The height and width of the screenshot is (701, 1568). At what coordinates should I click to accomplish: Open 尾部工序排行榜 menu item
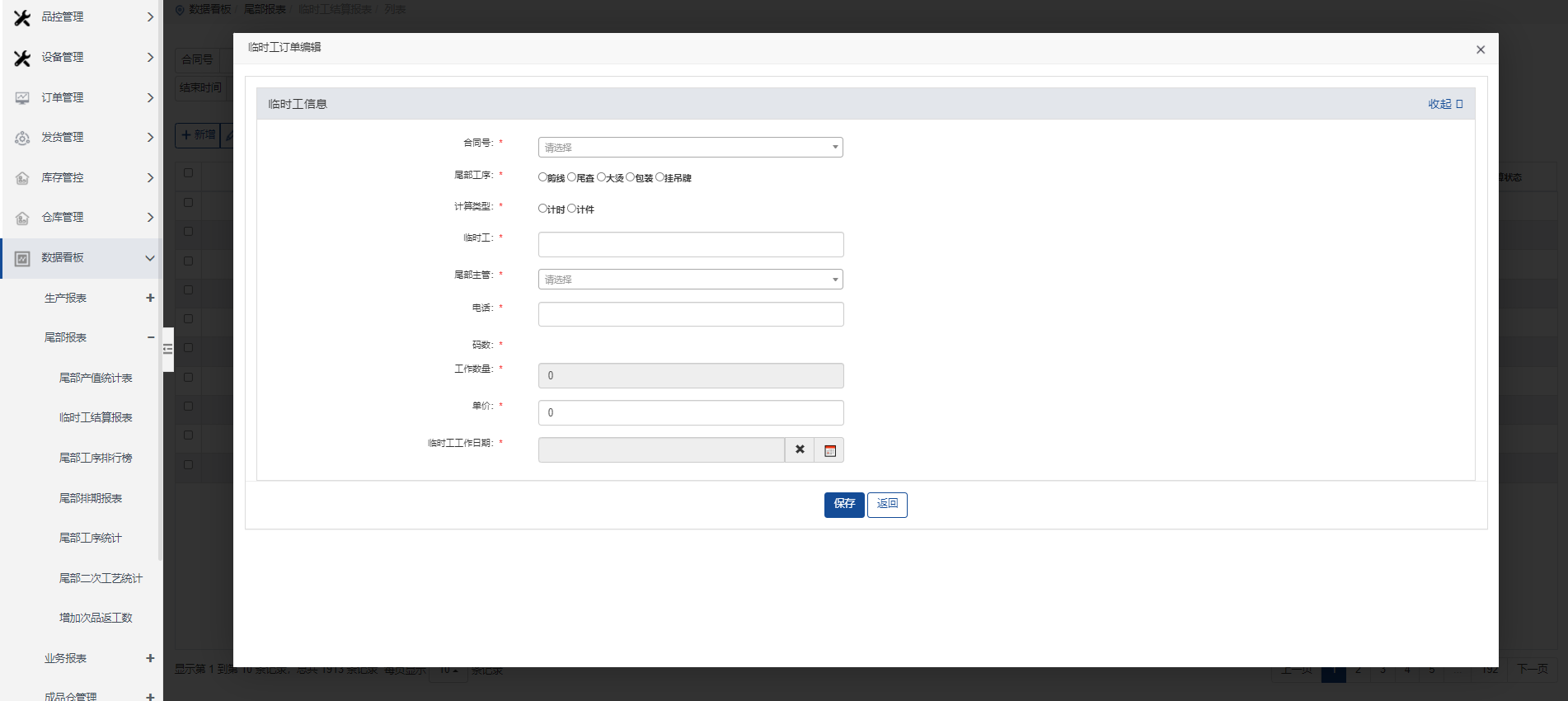[x=96, y=458]
